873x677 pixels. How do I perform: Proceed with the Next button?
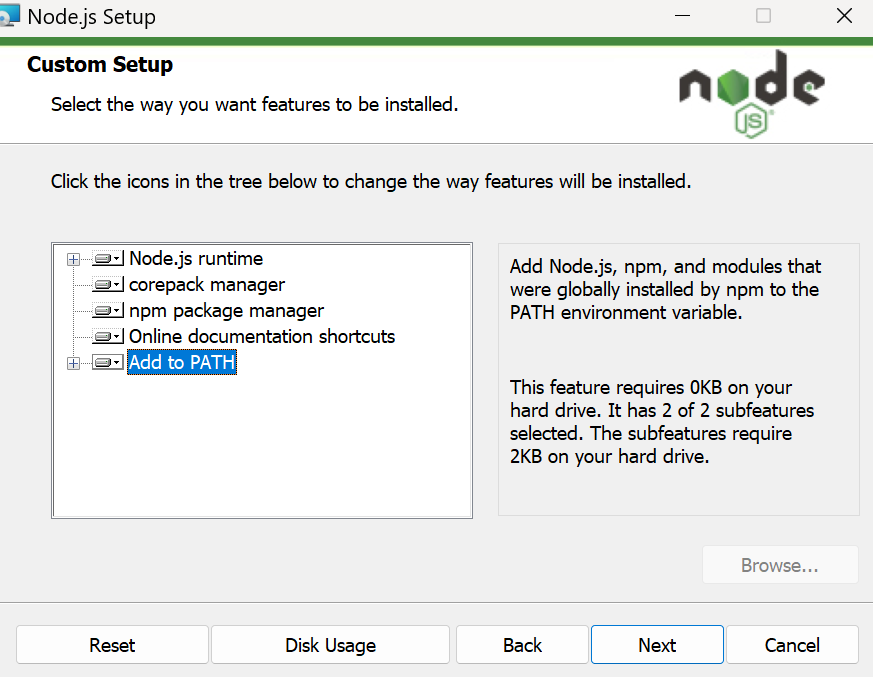tap(657, 645)
